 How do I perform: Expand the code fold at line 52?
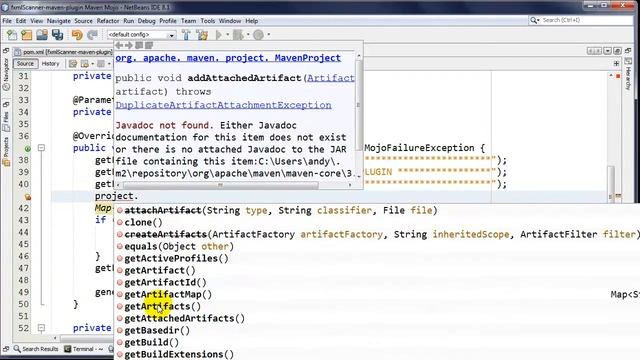pyautogui.click(x=41, y=328)
